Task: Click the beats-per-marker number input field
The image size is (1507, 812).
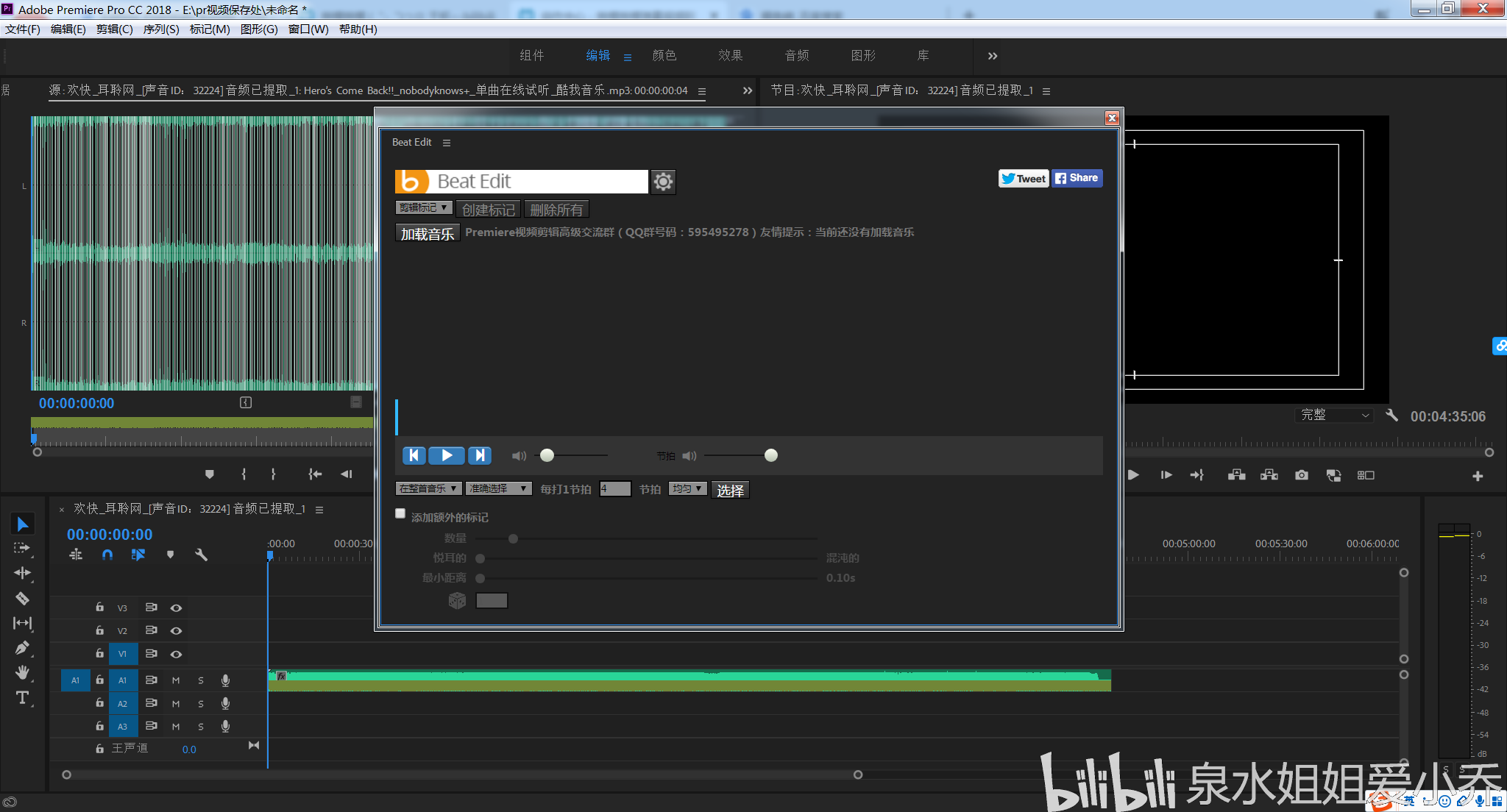Action: (x=614, y=489)
